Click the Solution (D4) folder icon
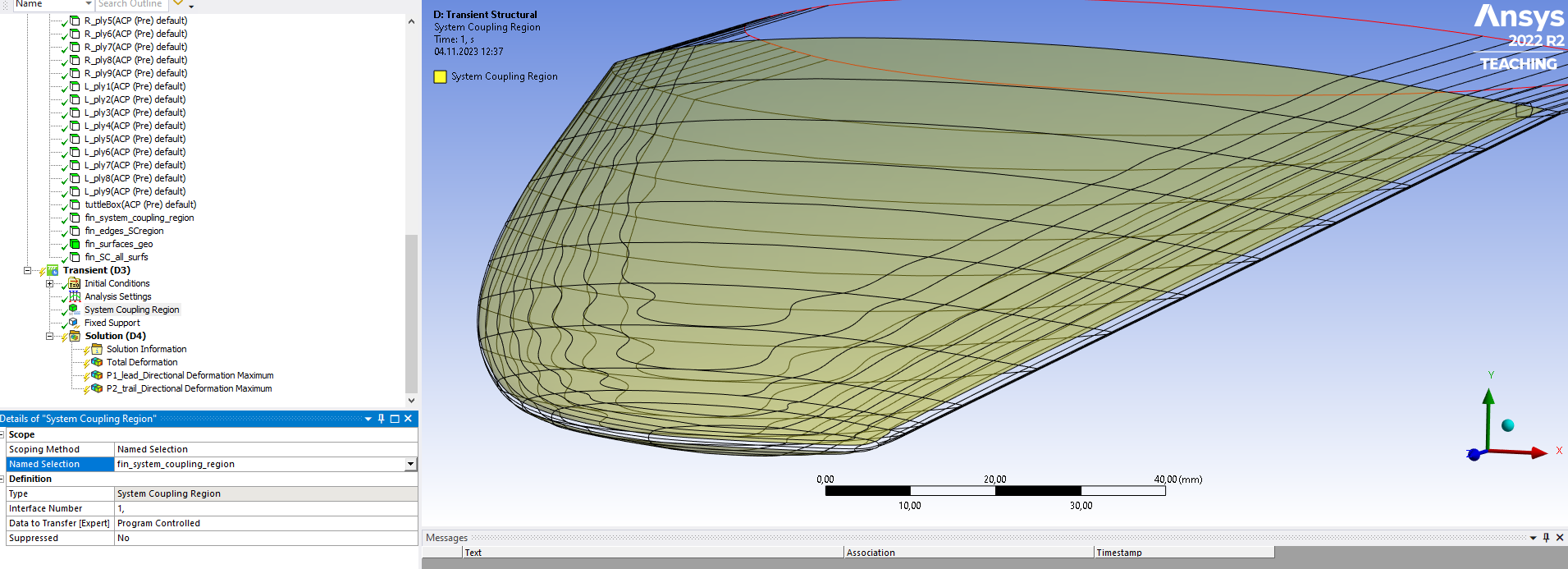 point(75,336)
